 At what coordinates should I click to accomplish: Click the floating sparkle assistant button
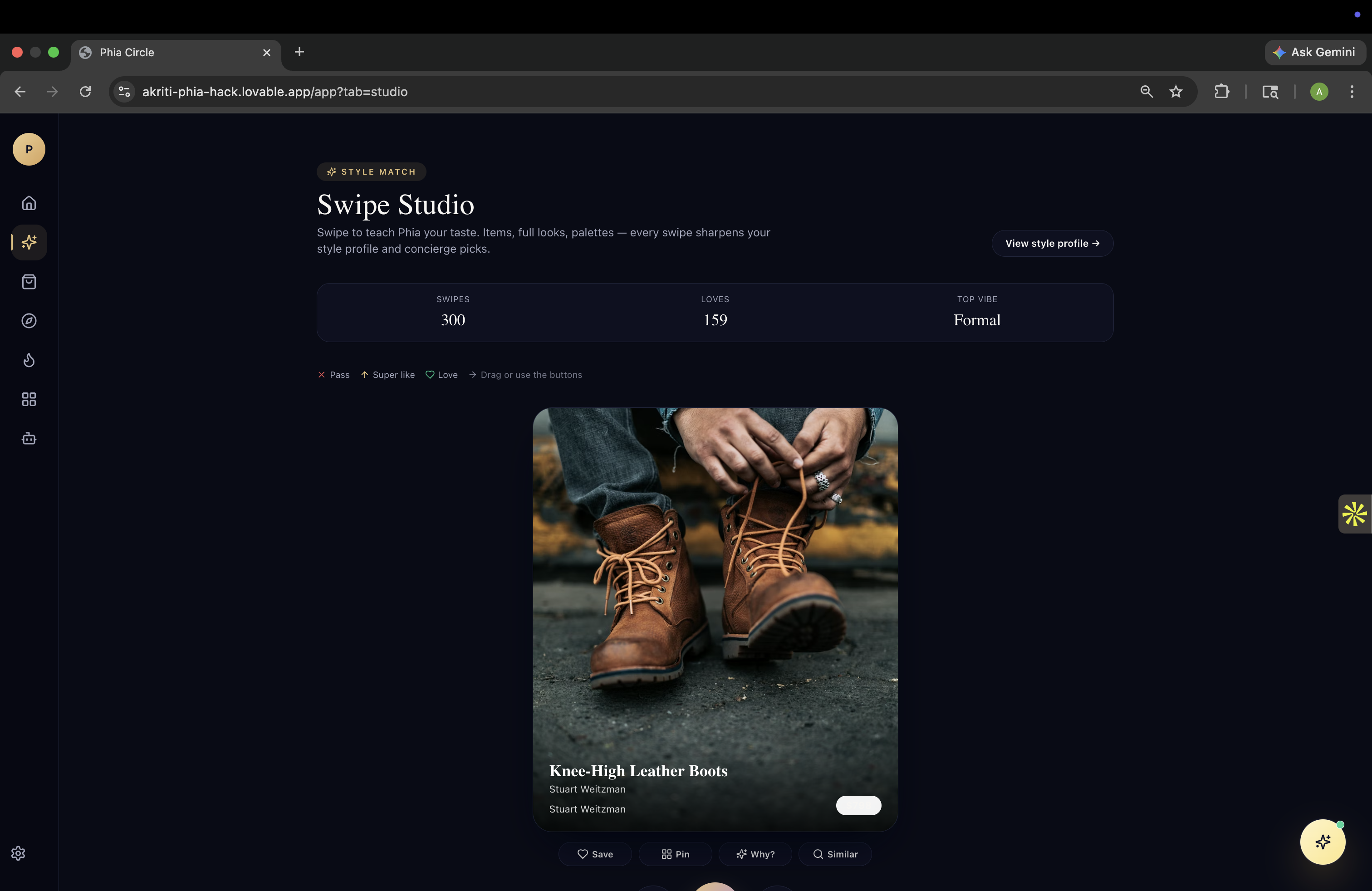click(x=1323, y=842)
